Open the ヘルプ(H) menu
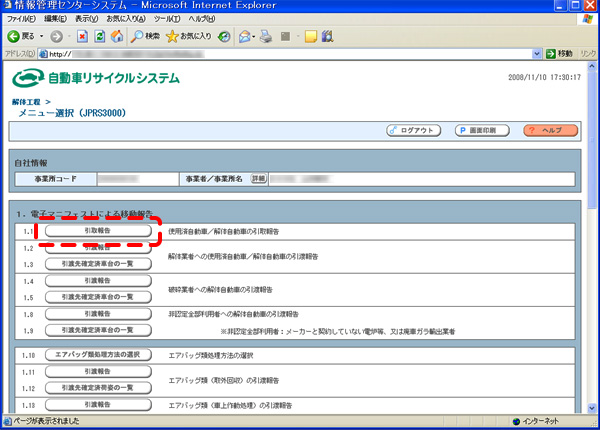 click(x=202, y=19)
